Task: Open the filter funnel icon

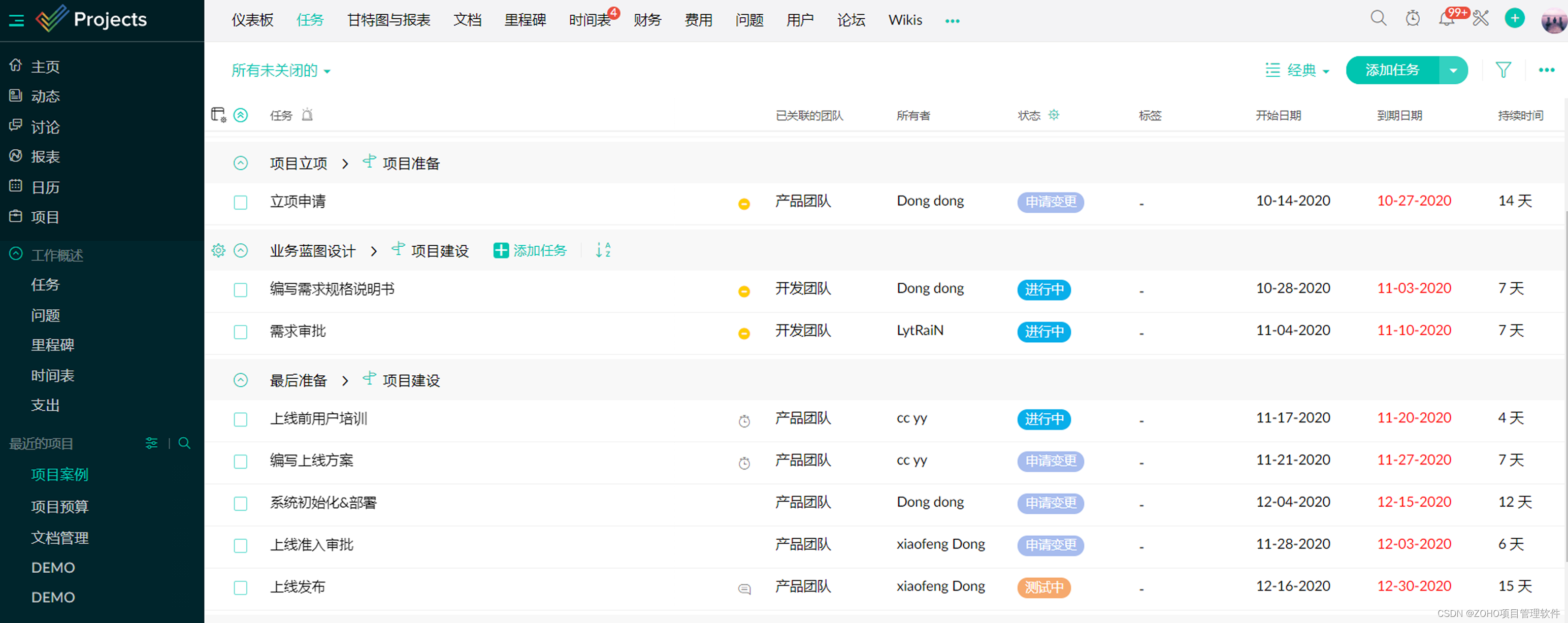Action: (x=1504, y=70)
